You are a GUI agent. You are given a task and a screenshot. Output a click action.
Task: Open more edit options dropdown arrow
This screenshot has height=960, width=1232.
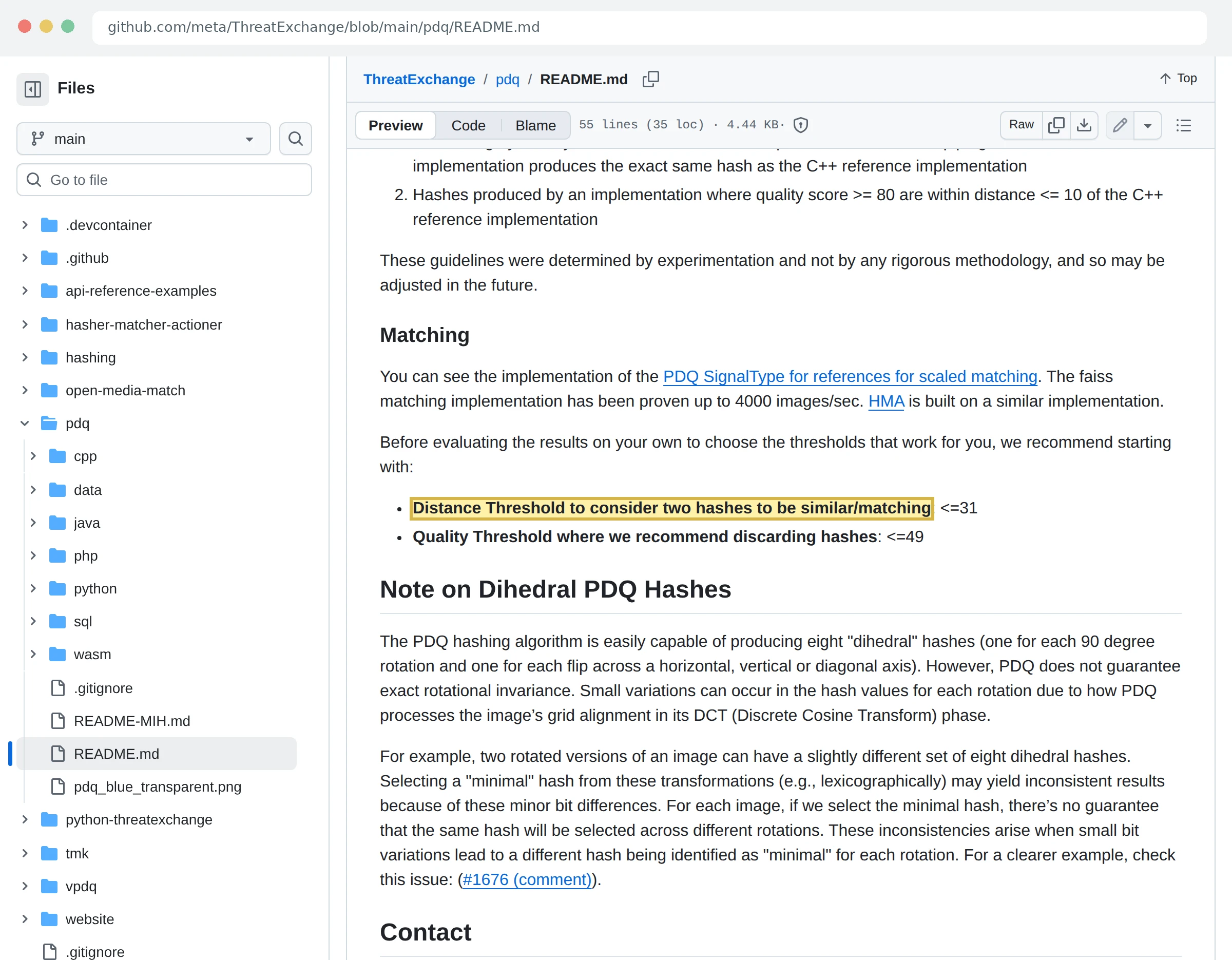pos(1147,125)
